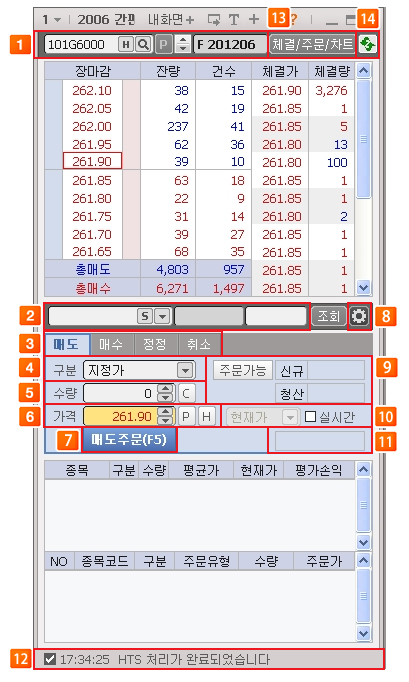Image resolution: width=409 pixels, height=682 pixels.
Task: Click the green refresh arrows icon
Action: (x=368, y=44)
